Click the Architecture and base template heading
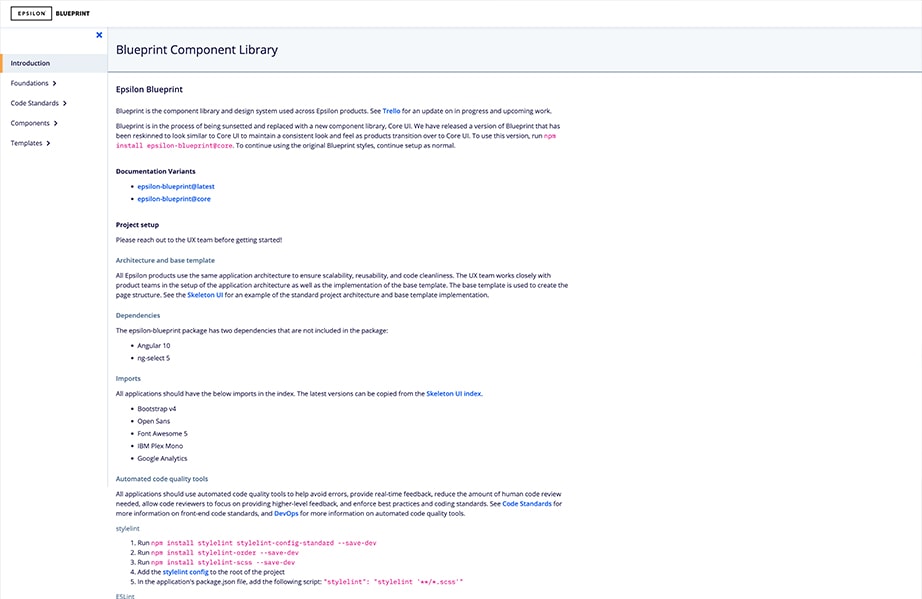This screenshot has height=599, width=922. click(x=165, y=260)
